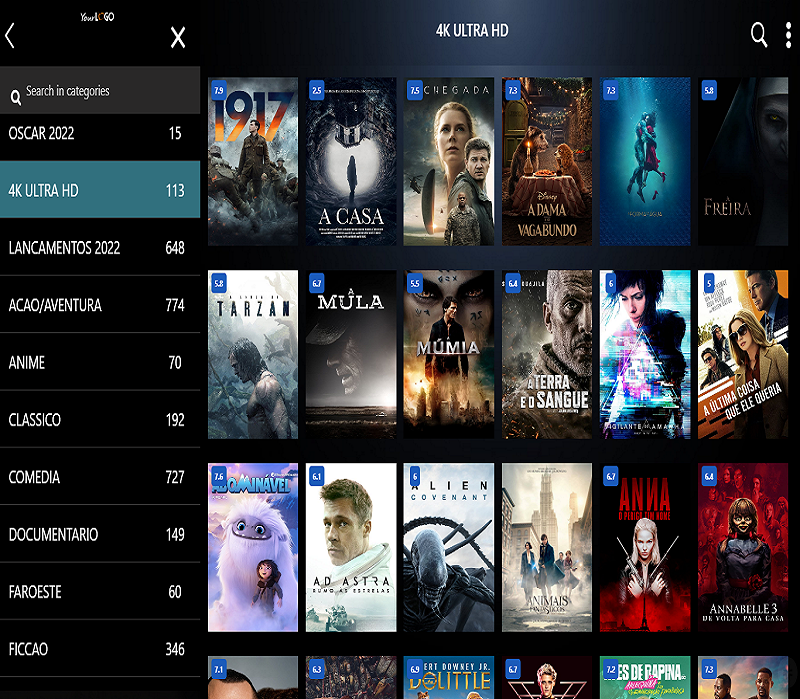Viewport: 800px width, 699px height.
Task: Click the 6.7 rating badge on Anna
Action: point(611,476)
